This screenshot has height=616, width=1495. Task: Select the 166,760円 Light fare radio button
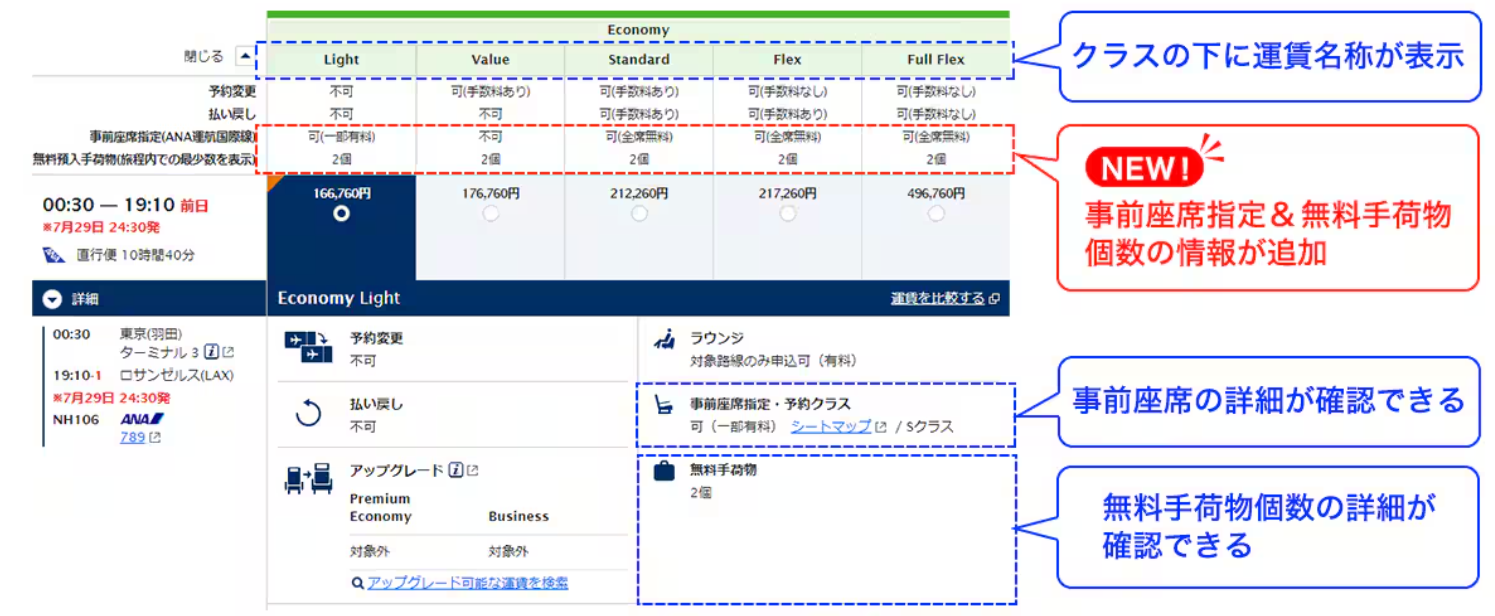click(341, 213)
